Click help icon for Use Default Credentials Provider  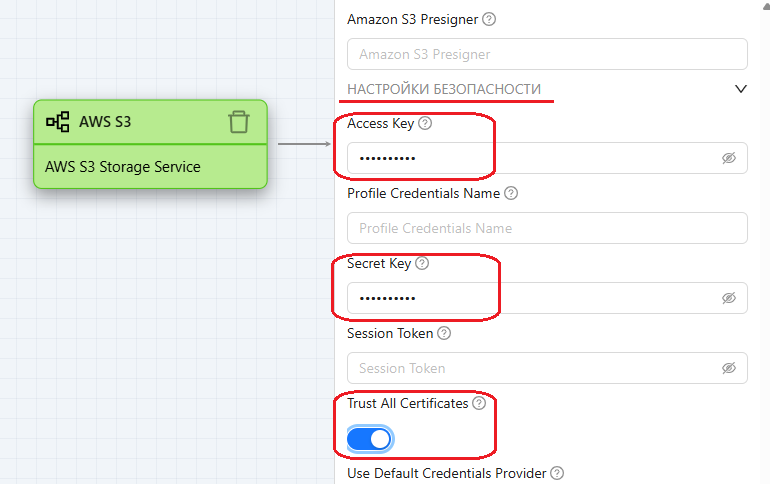[557, 473]
